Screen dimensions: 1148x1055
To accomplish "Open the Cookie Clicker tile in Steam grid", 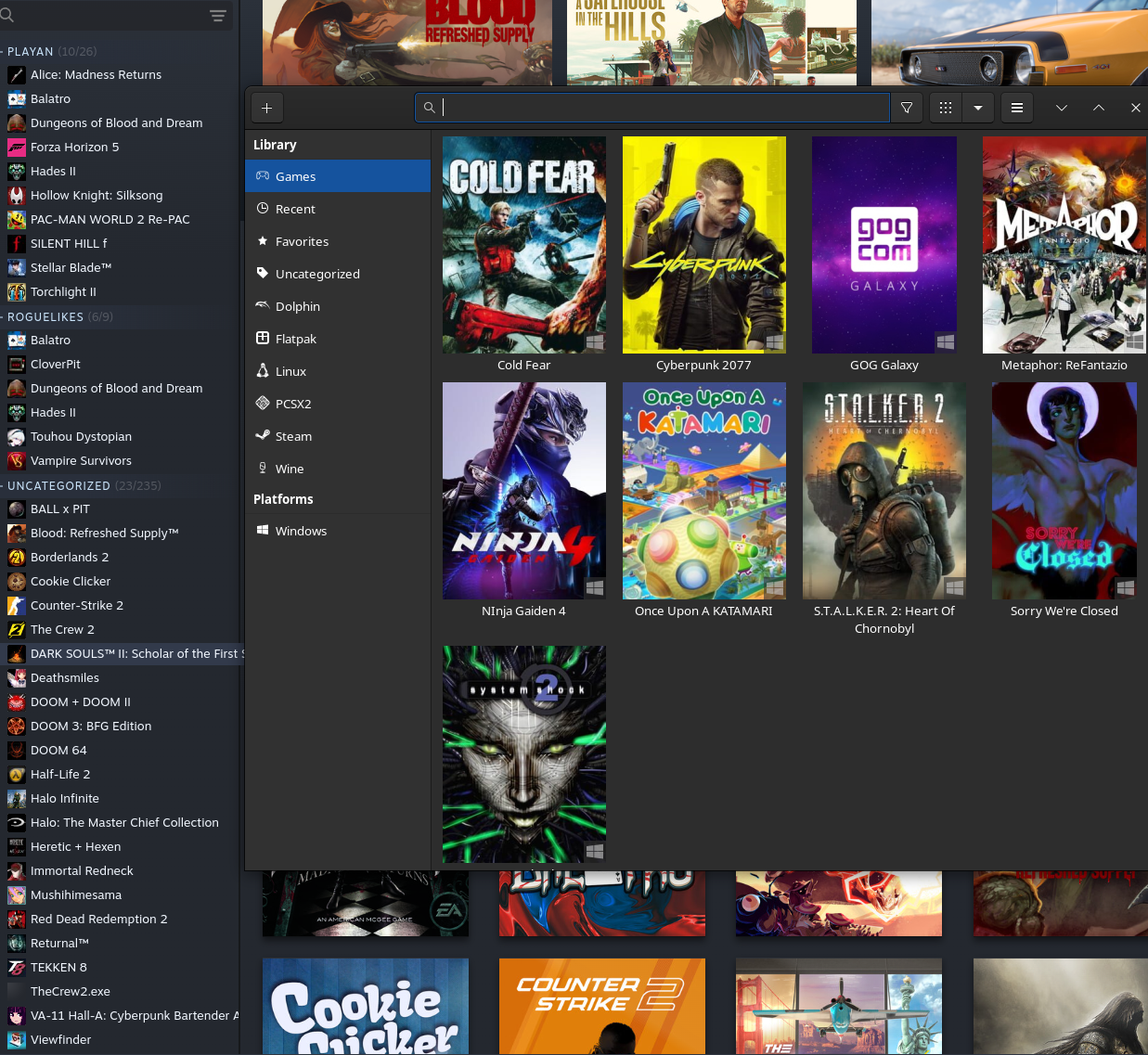I will [366, 1007].
